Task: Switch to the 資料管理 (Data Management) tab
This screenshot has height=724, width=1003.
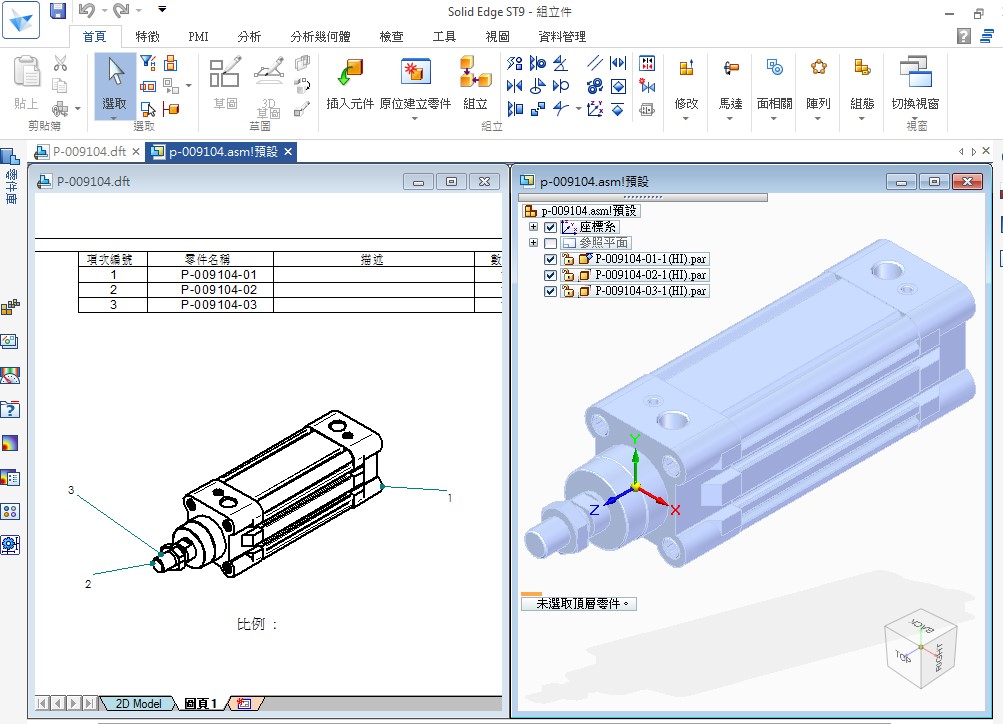Action: [x=562, y=36]
